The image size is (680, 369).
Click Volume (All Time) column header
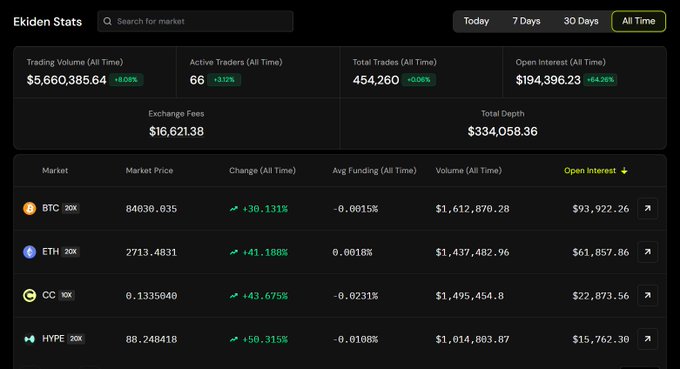[469, 171]
